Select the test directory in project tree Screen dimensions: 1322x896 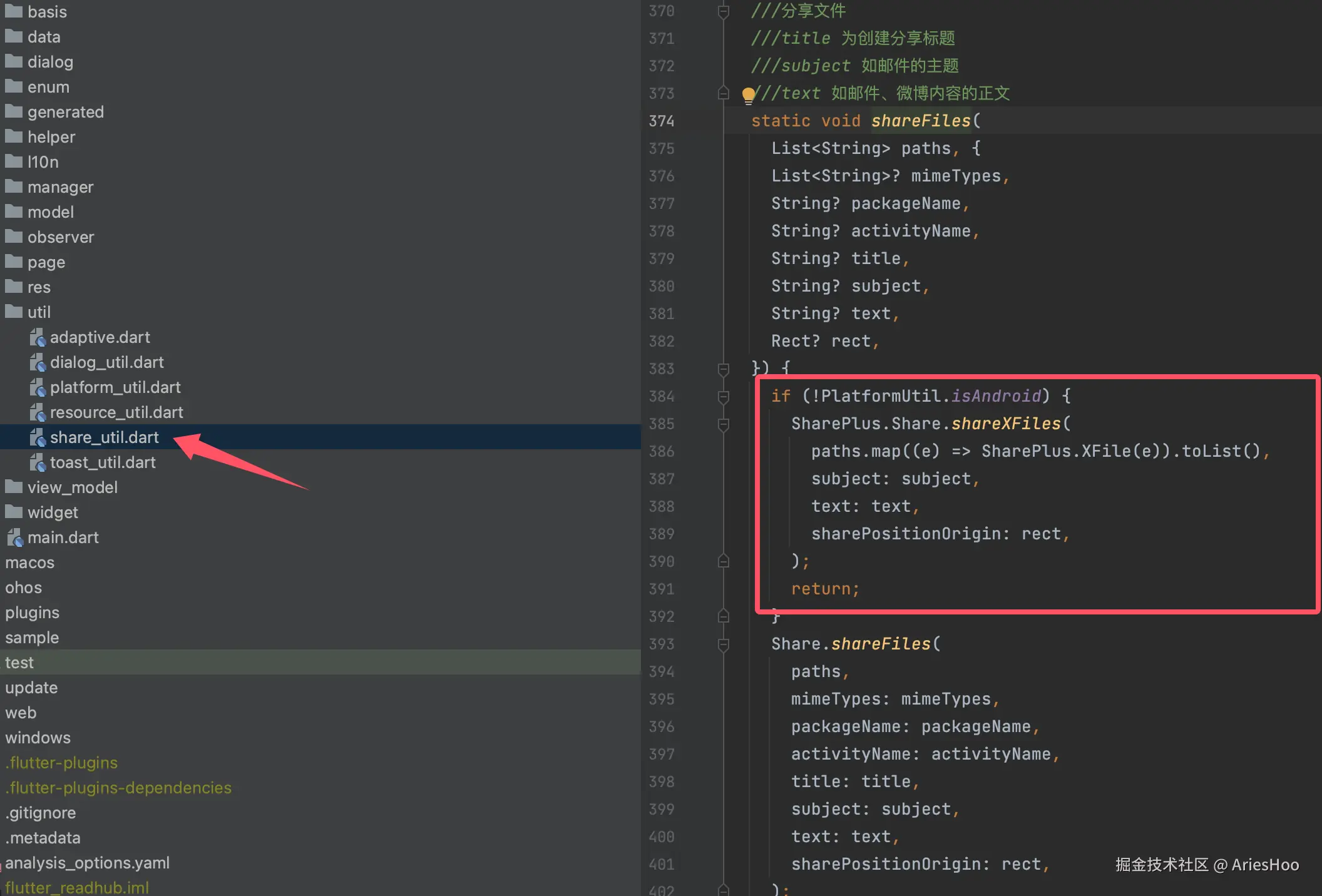[x=19, y=663]
